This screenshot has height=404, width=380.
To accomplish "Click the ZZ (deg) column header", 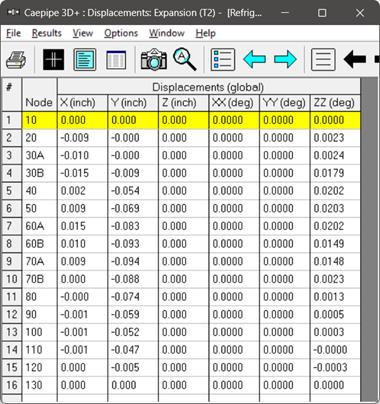I will tap(334, 103).
